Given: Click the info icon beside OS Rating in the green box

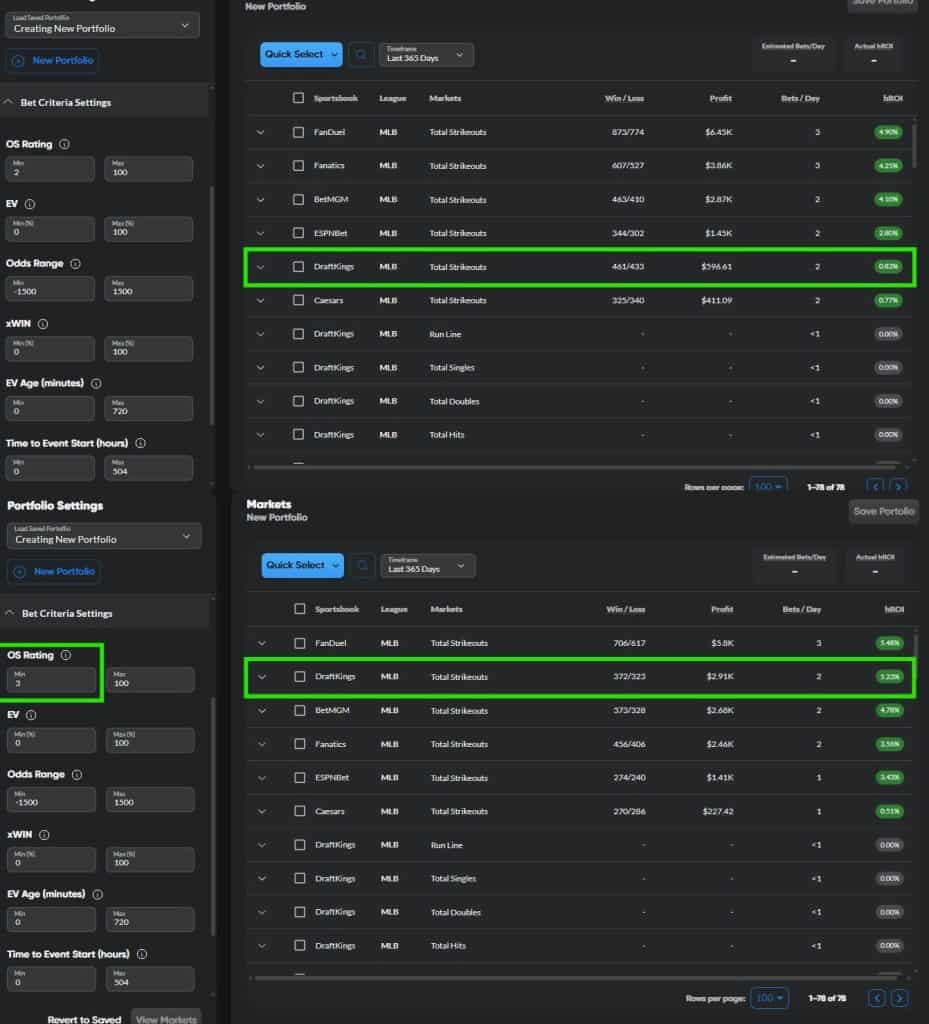Looking at the screenshot, I should pyautogui.click(x=66, y=655).
